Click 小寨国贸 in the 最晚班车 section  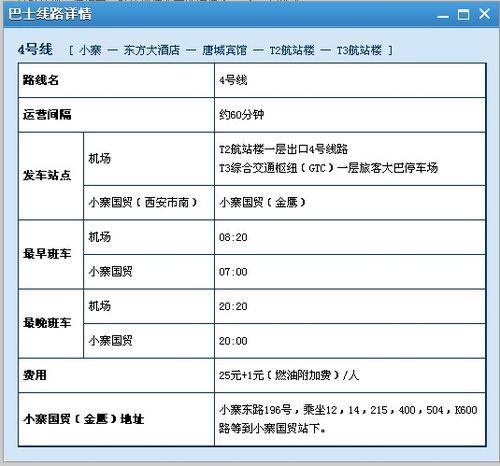point(110,341)
